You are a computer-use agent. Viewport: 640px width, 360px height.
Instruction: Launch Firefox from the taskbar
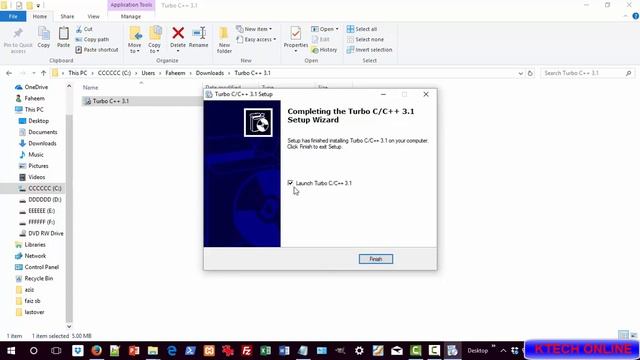96,351
